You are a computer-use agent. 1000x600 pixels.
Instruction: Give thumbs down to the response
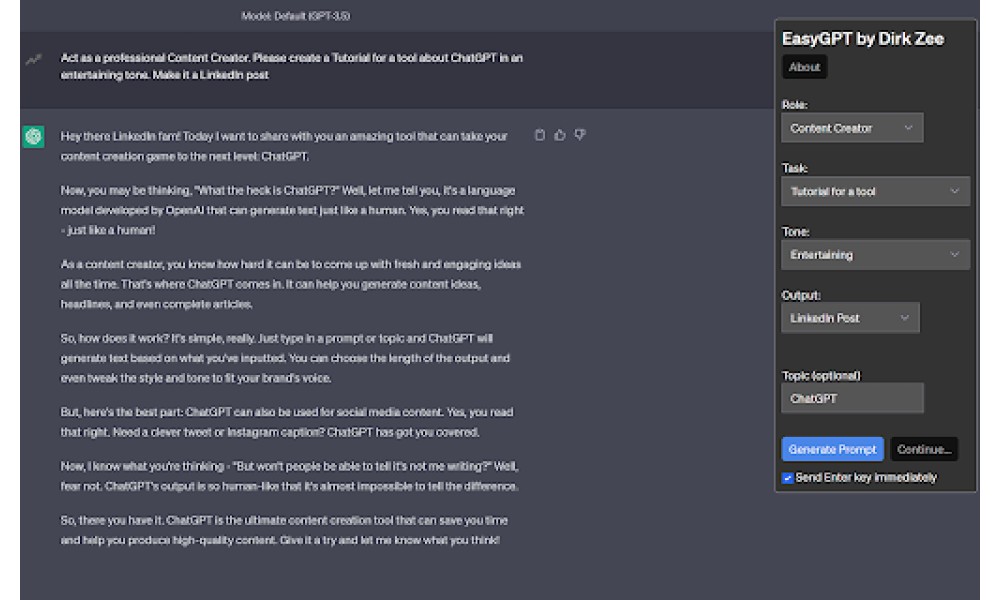click(x=580, y=135)
